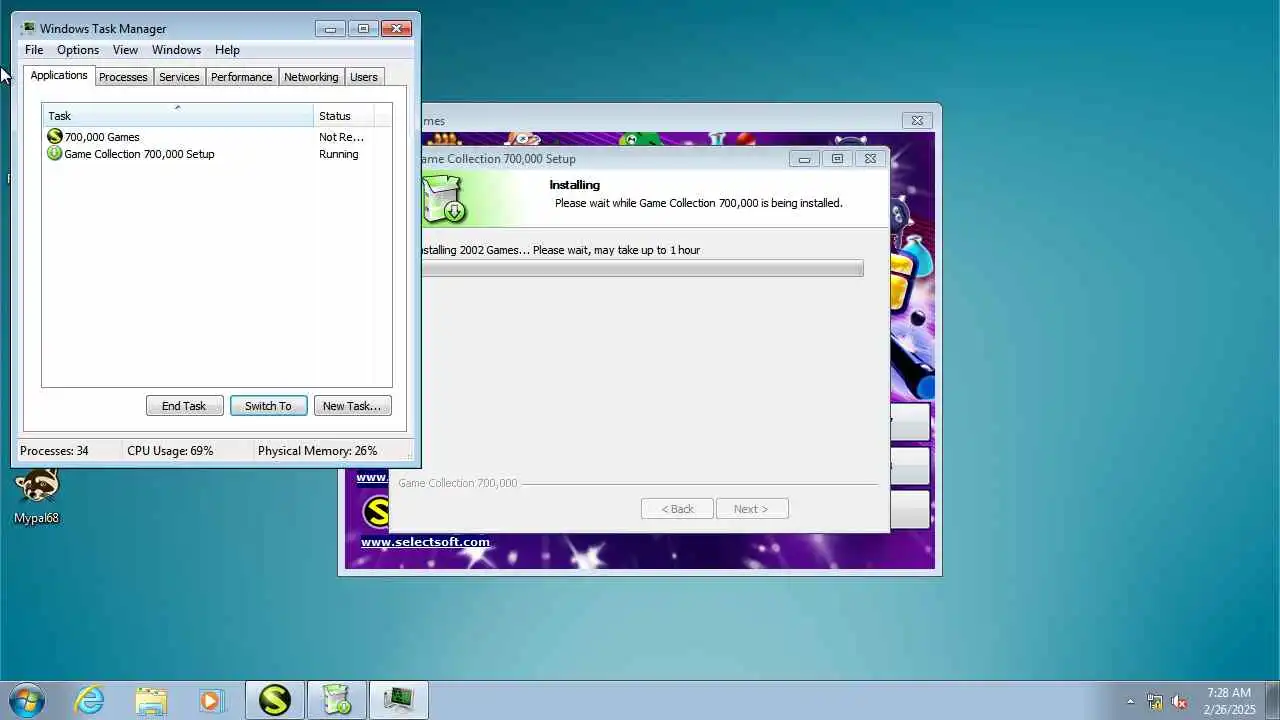The image size is (1280, 720).
Task: Click the Running status text
Action: coord(338,154)
